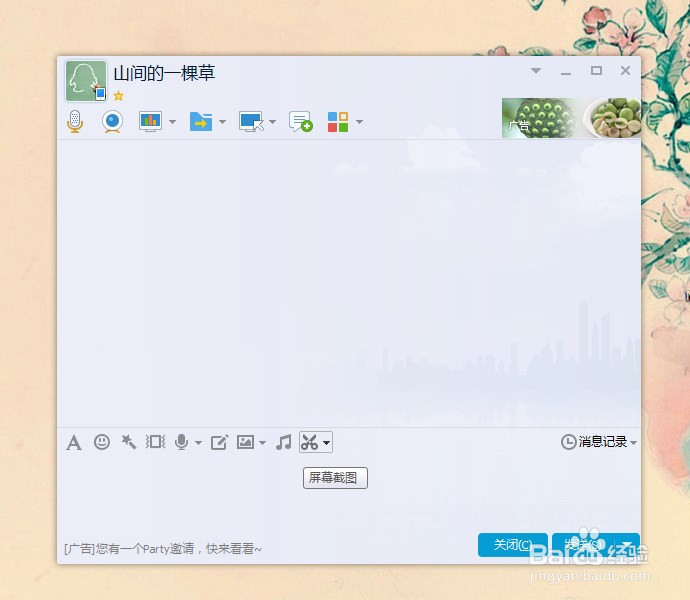Screen dimensions: 690x600
Task: Expand the screen capture dropdown arrow
Action: [327, 443]
